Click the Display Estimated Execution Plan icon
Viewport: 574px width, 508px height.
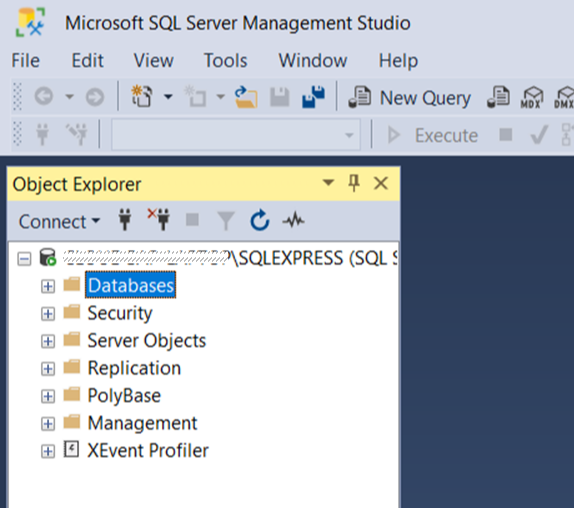567,135
